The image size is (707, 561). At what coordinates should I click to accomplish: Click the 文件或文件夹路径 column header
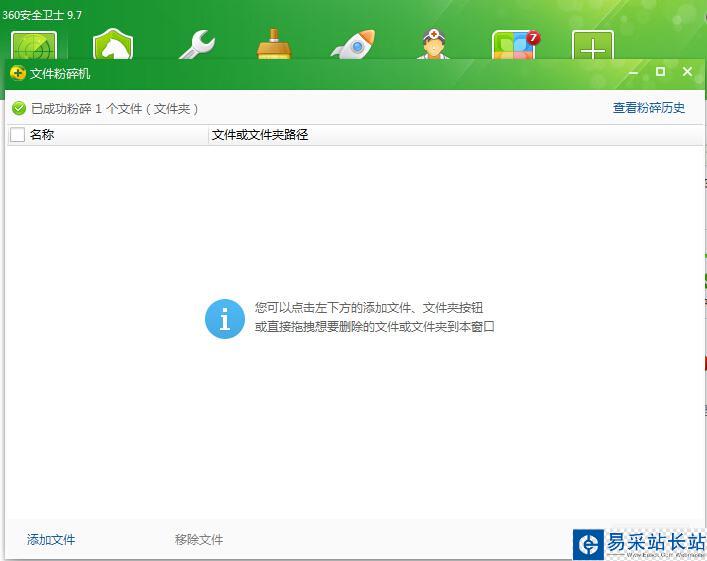[455, 134]
